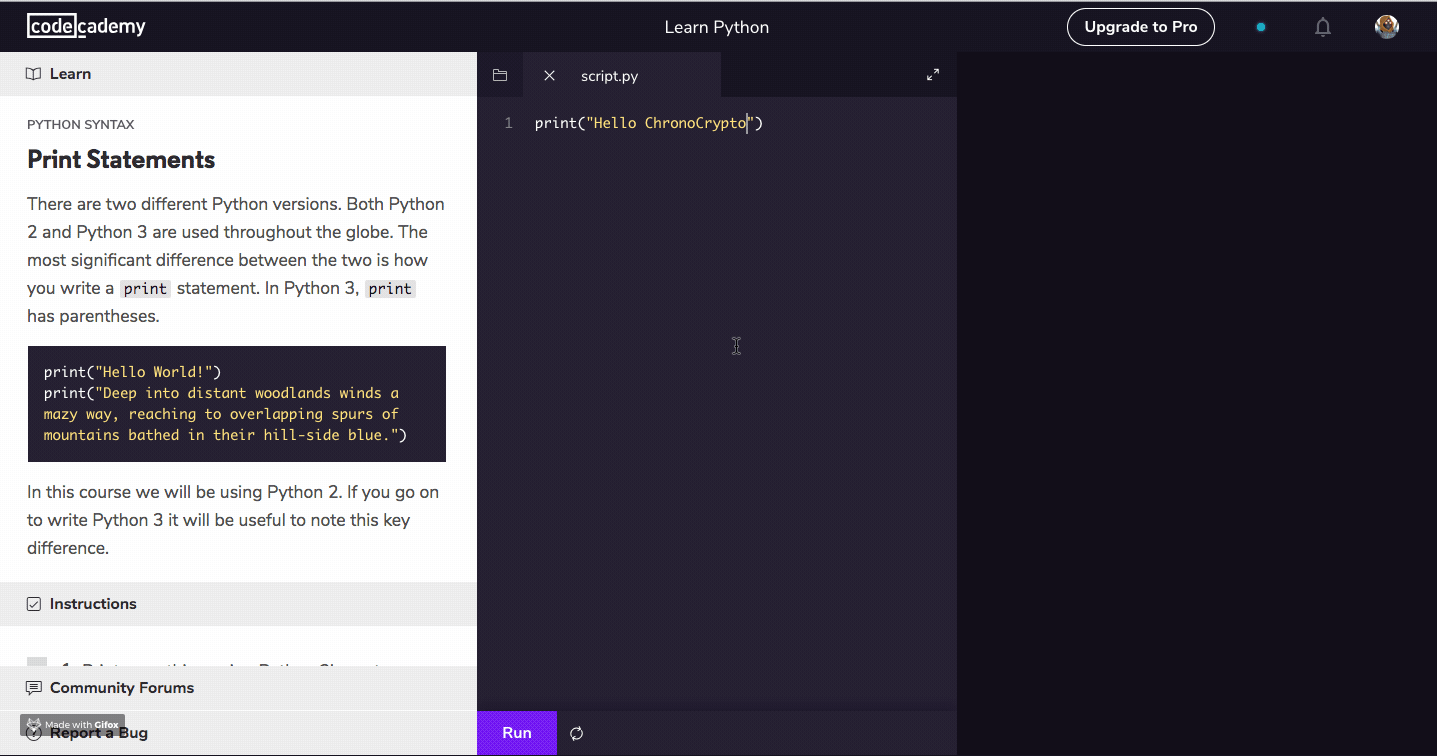This screenshot has width=1437, height=756.
Task: Run the script.py code
Action: [517, 733]
